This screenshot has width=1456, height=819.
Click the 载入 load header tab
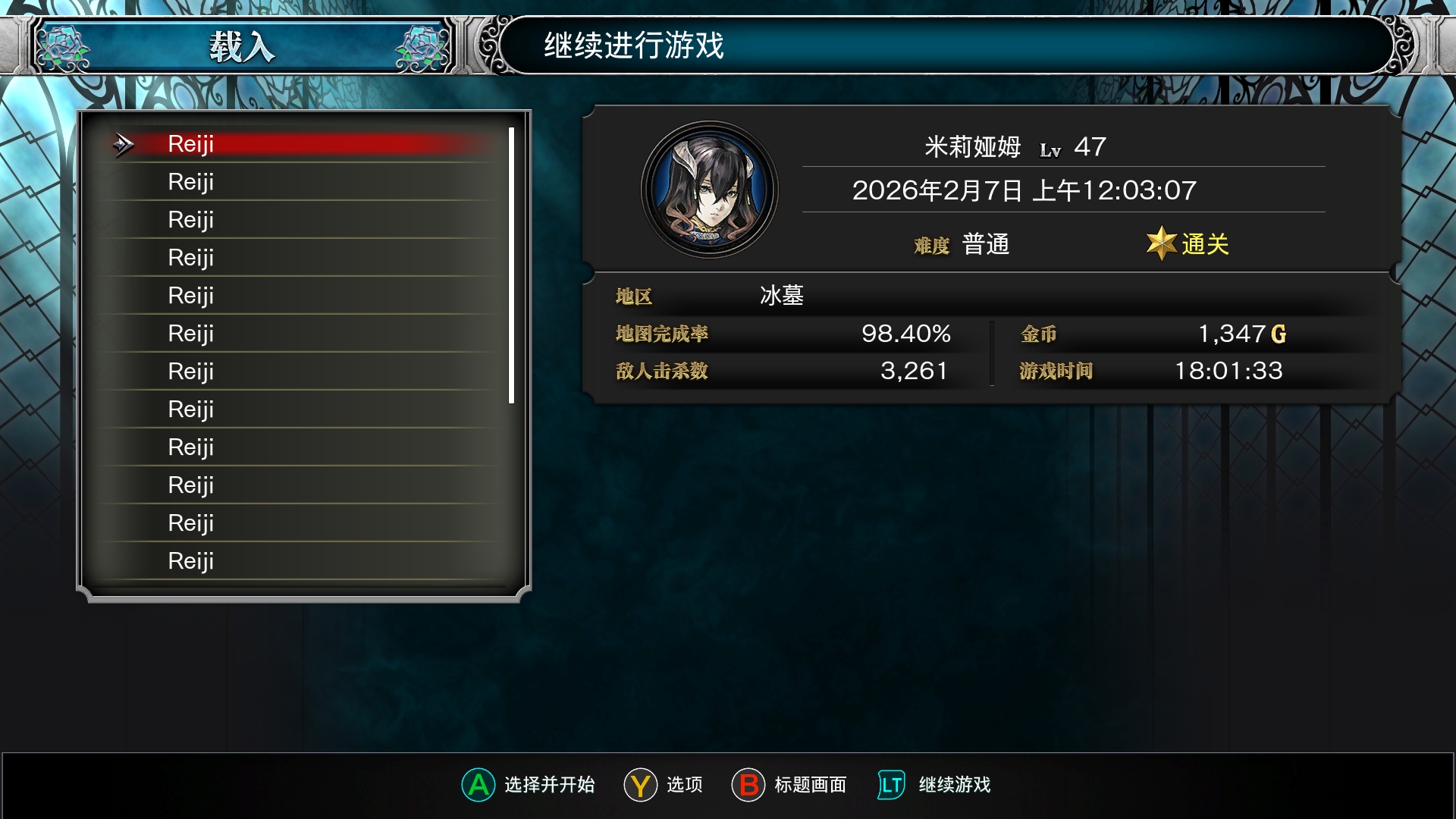coord(243,47)
